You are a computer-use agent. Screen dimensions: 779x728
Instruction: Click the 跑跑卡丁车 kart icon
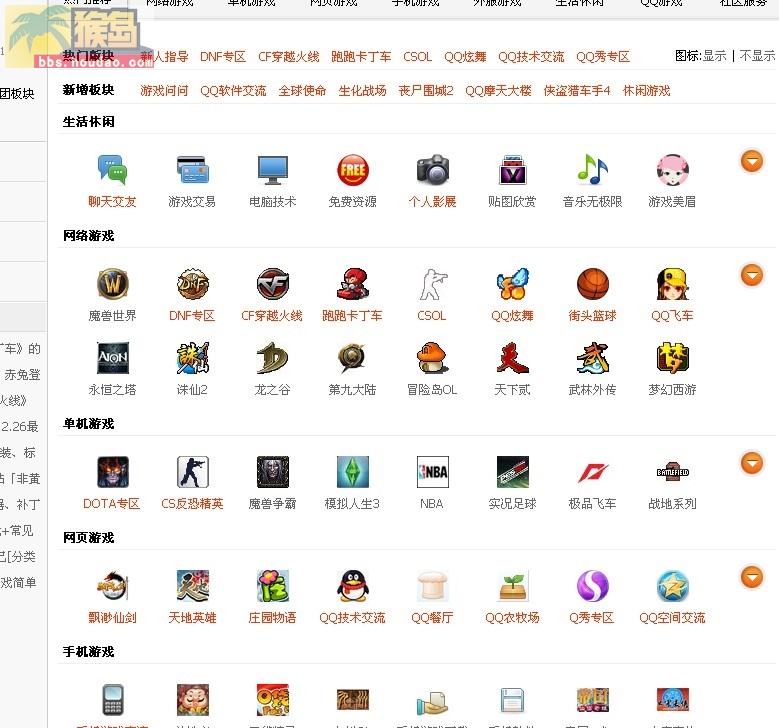(353, 284)
